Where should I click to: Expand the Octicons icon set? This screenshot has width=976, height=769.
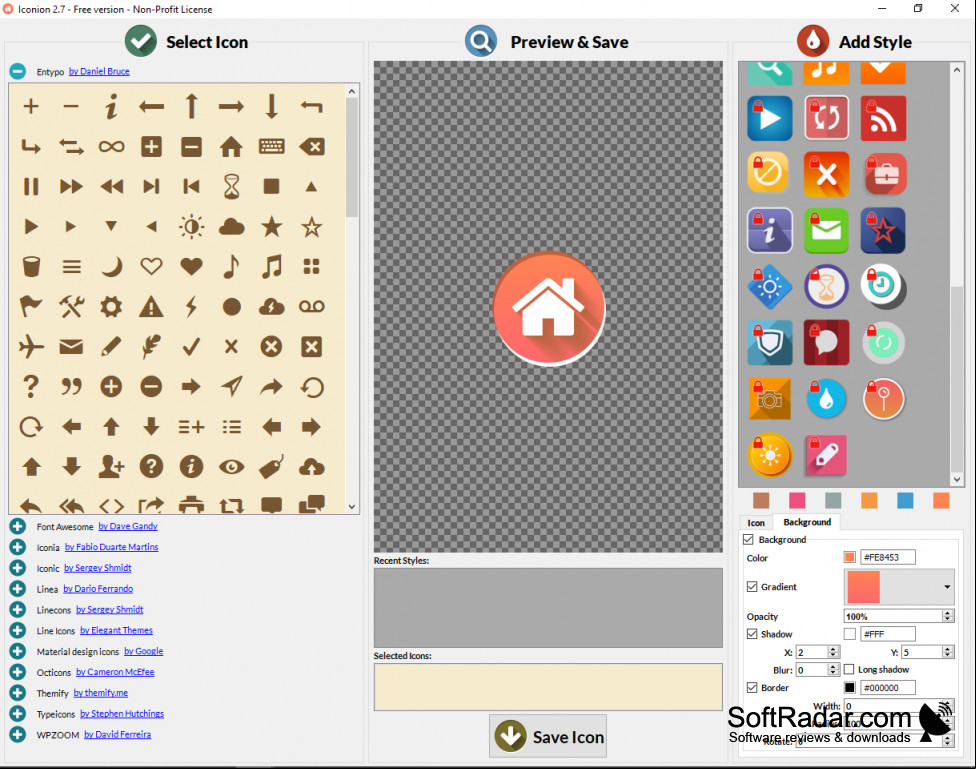click(x=17, y=672)
